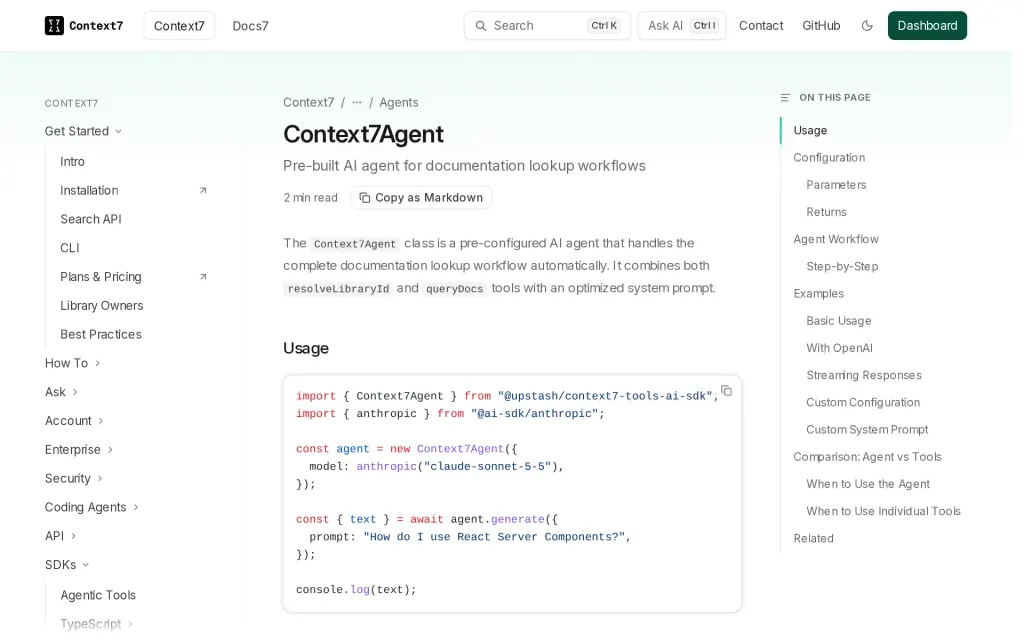Click Copy as Markdown button
The height and width of the screenshot is (640, 1024).
tap(421, 198)
